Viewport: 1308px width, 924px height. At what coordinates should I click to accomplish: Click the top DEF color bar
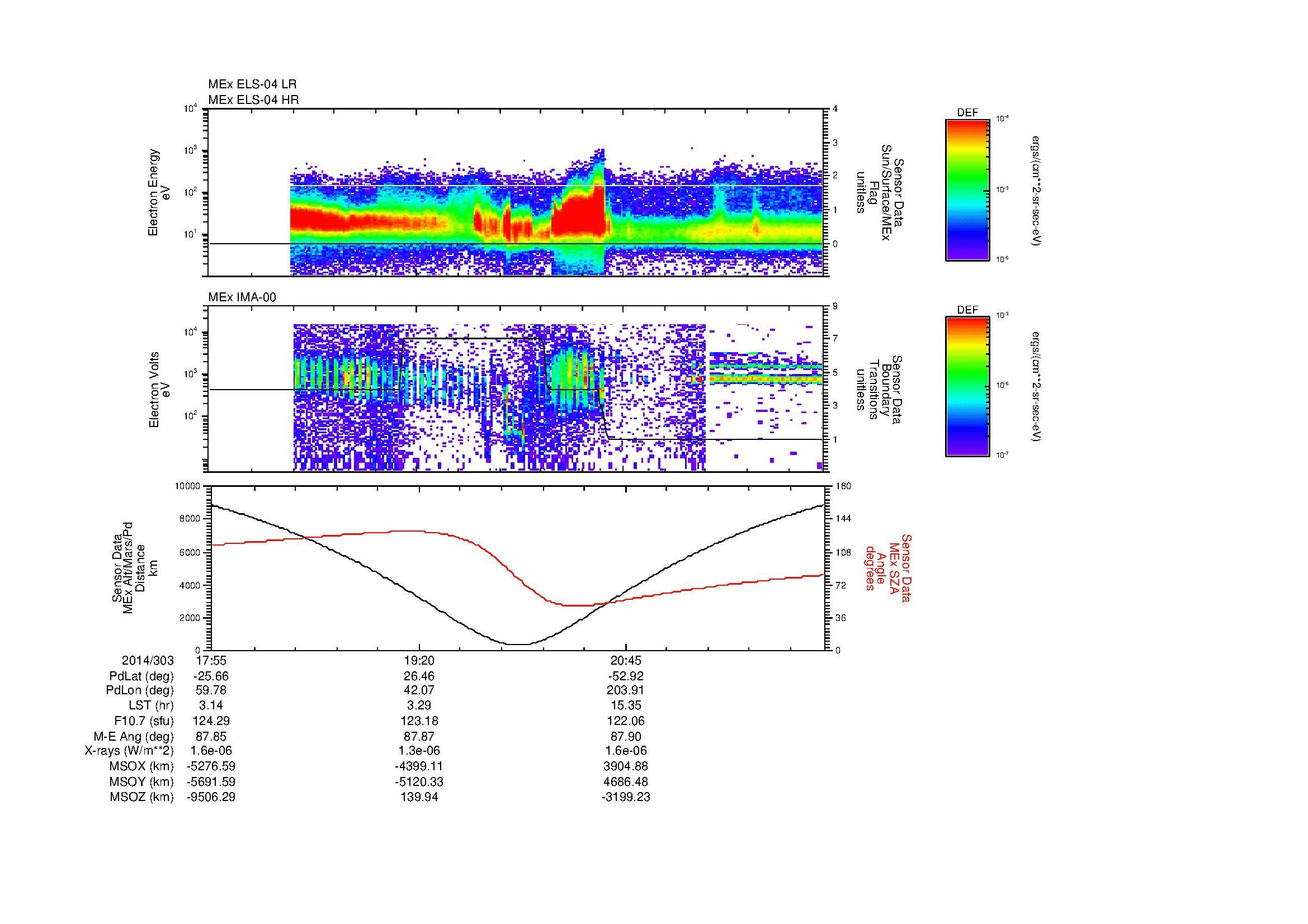(x=967, y=189)
